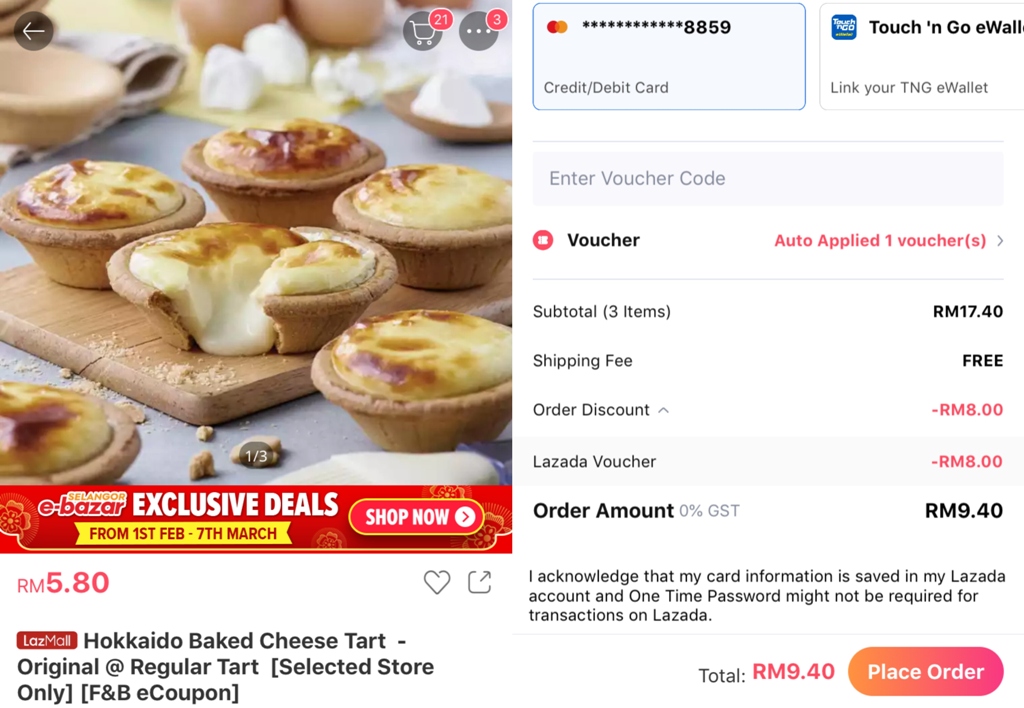Screen dimensions: 1024x708
Task: Tap SHOP NOW on e-bazar banner
Action: coord(417,517)
